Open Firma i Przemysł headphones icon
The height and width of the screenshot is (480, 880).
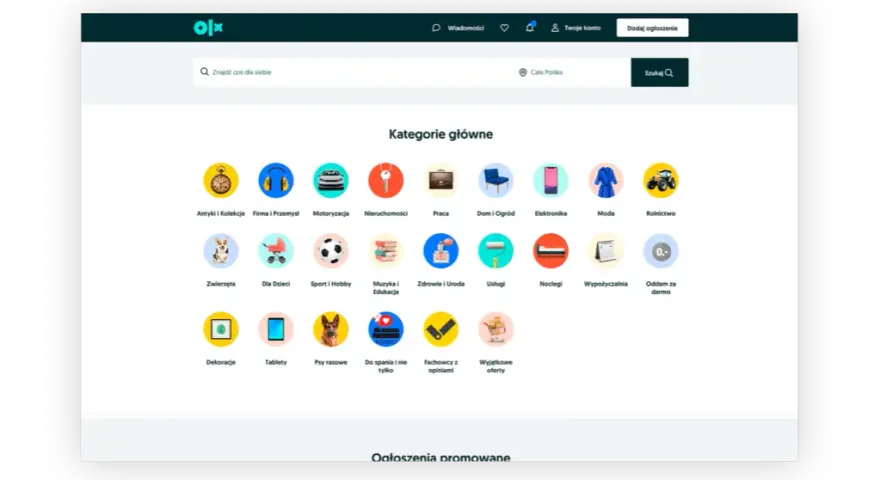(x=276, y=180)
